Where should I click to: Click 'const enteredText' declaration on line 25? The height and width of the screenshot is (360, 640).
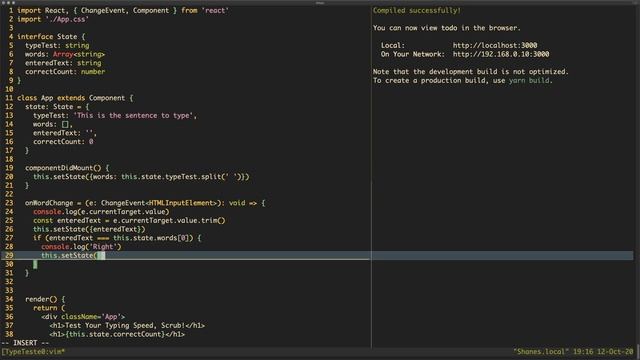pos(129,220)
